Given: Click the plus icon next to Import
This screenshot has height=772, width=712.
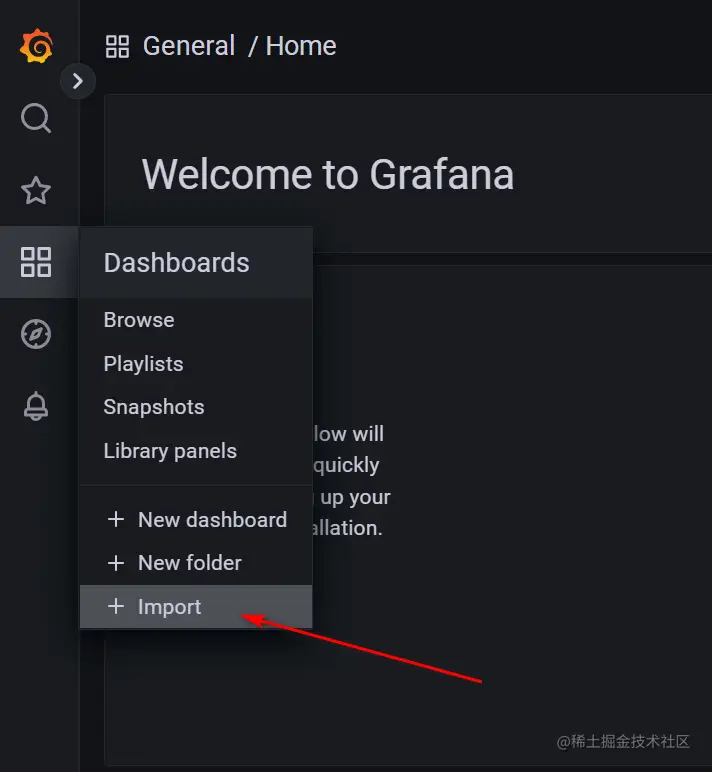Looking at the screenshot, I should (116, 607).
